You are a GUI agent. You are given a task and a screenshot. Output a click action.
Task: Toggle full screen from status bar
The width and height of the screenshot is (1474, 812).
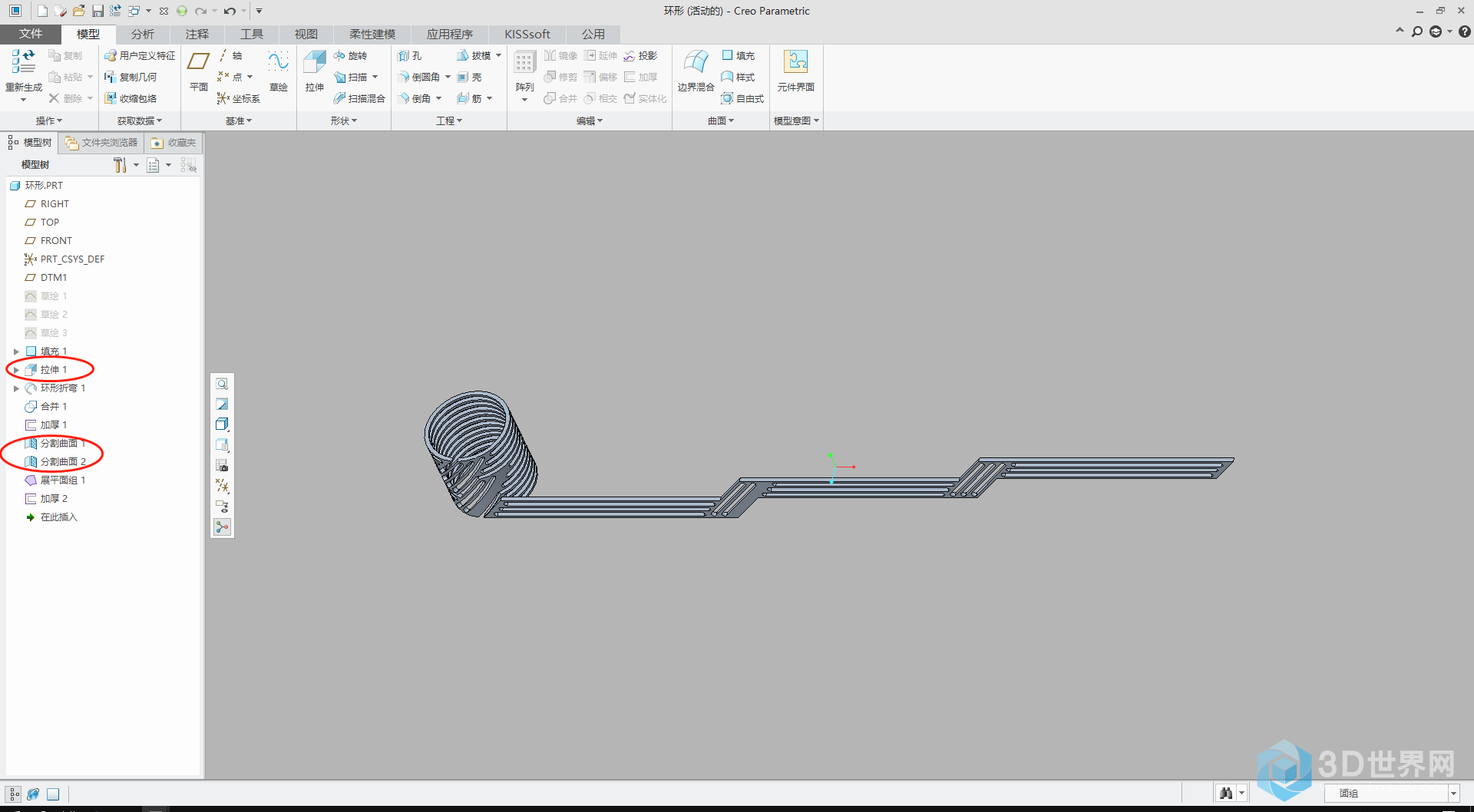click(x=53, y=794)
